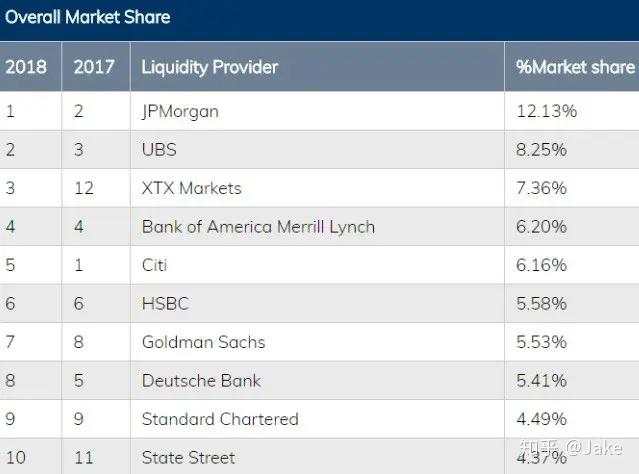Click the 12.13% market share value
The width and height of the screenshot is (639, 474).
[x=546, y=111]
